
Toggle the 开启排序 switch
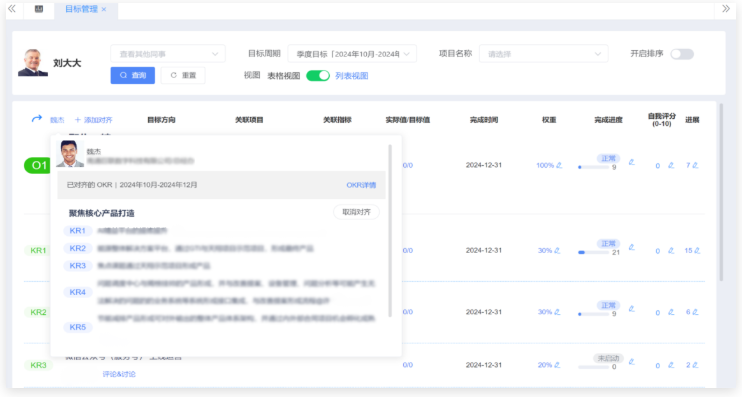click(682, 54)
